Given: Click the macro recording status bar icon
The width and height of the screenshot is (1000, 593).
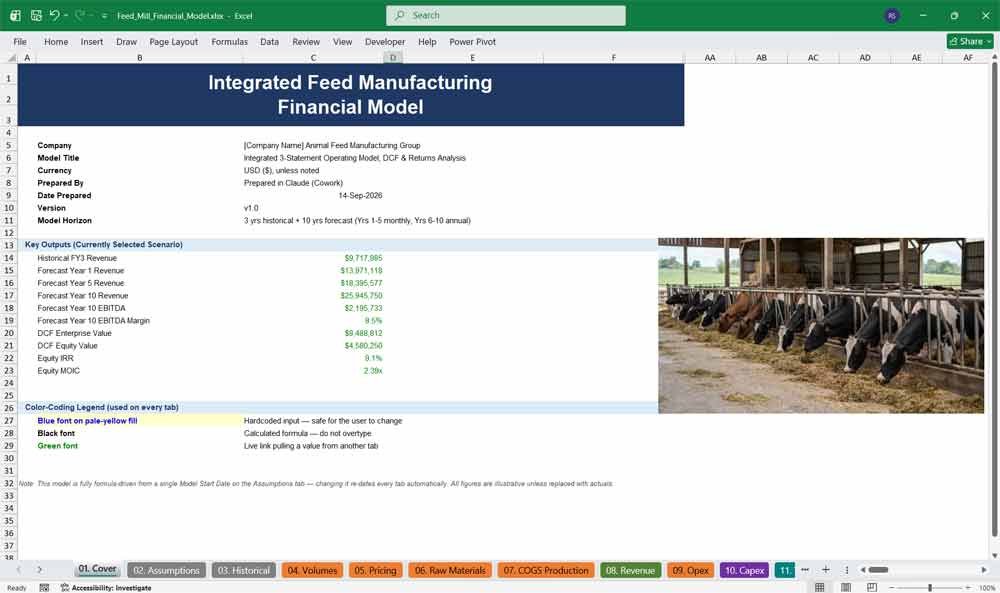Looking at the screenshot, I should coord(44,588).
